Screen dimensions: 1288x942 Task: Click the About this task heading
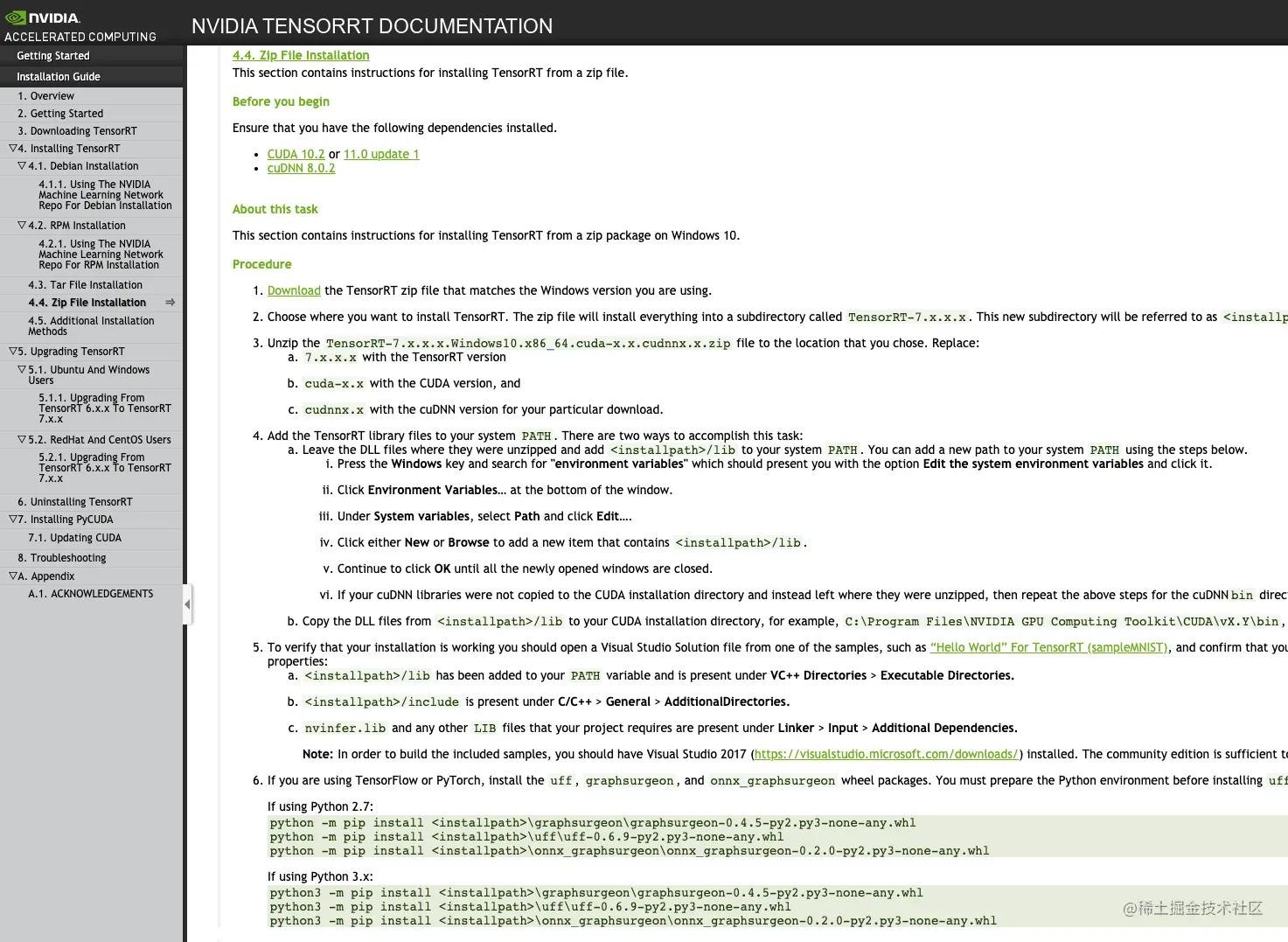pos(275,209)
